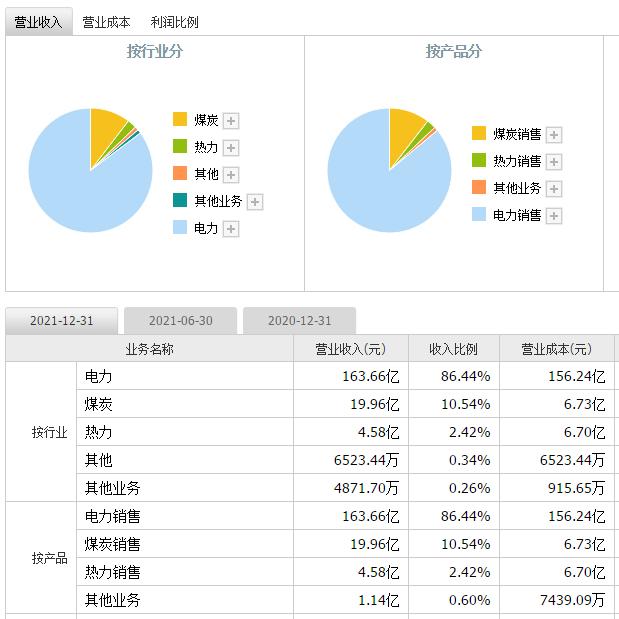This screenshot has height=619, width=619.
Task: Click the 1.14亿 revenue value
Action: [x=379, y=600]
